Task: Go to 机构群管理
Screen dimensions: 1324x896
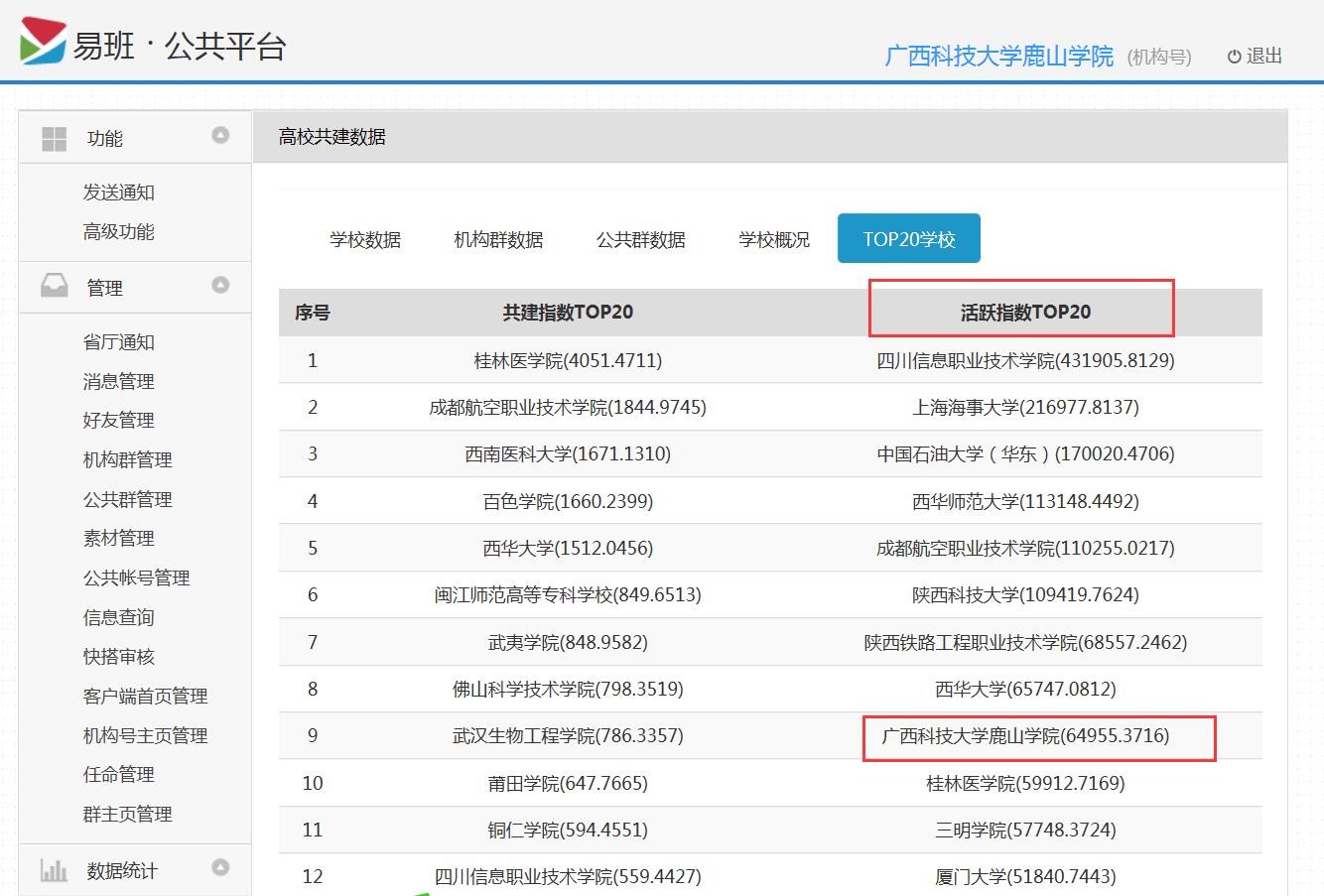Action: (x=128, y=459)
